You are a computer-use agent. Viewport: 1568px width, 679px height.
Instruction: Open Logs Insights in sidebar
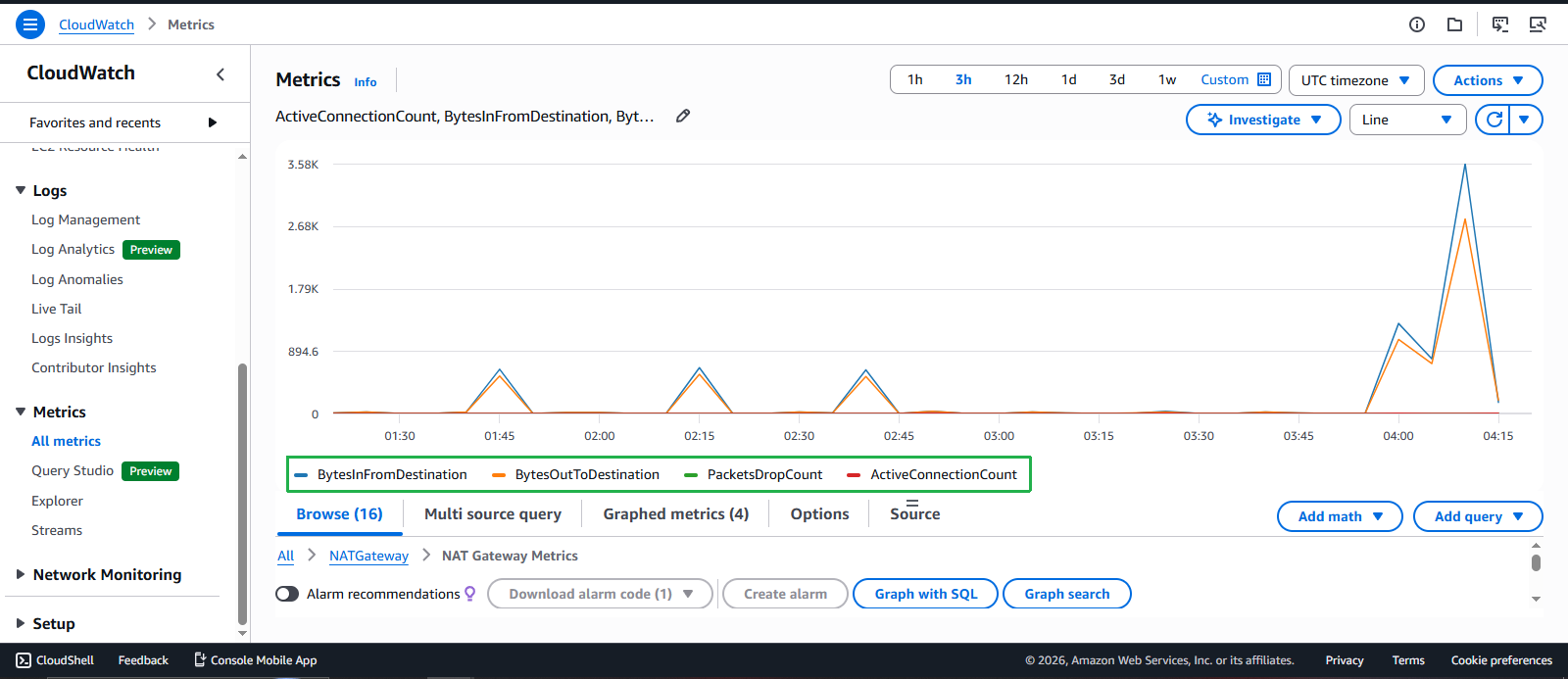72,338
